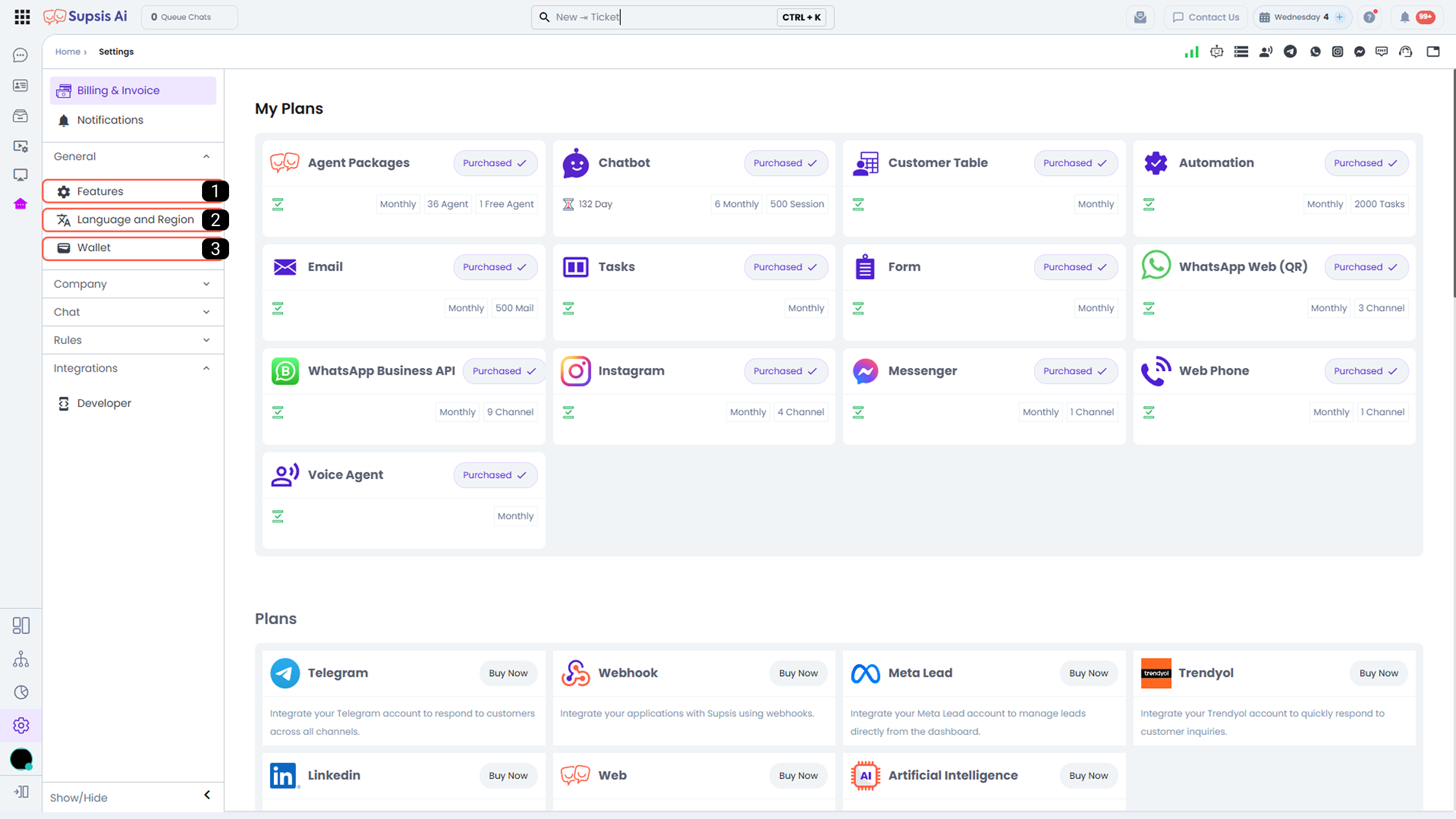The width and height of the screenshot is (1456, 819).
Task: Open the chat bubble icon in left sidebar
Action: [x=20, y=55]
